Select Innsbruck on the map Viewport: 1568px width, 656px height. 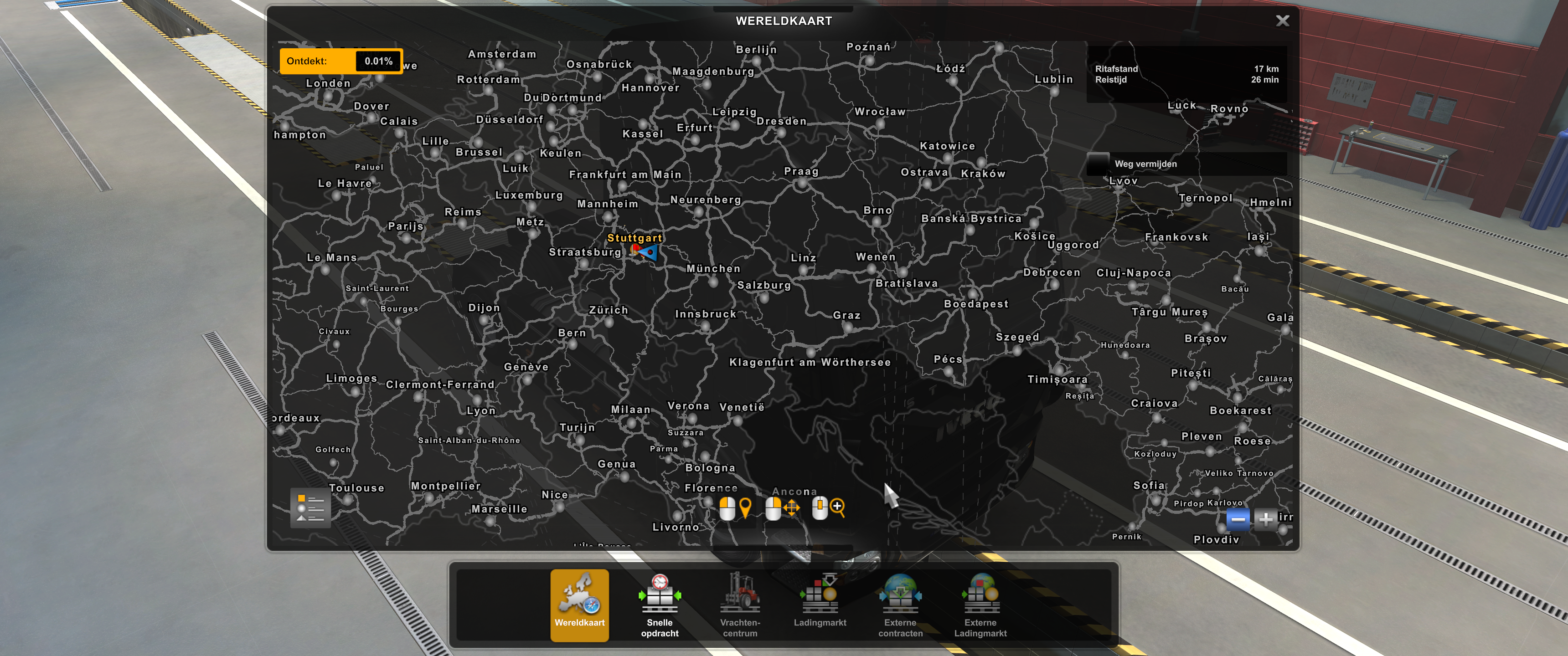coord(706,314)
